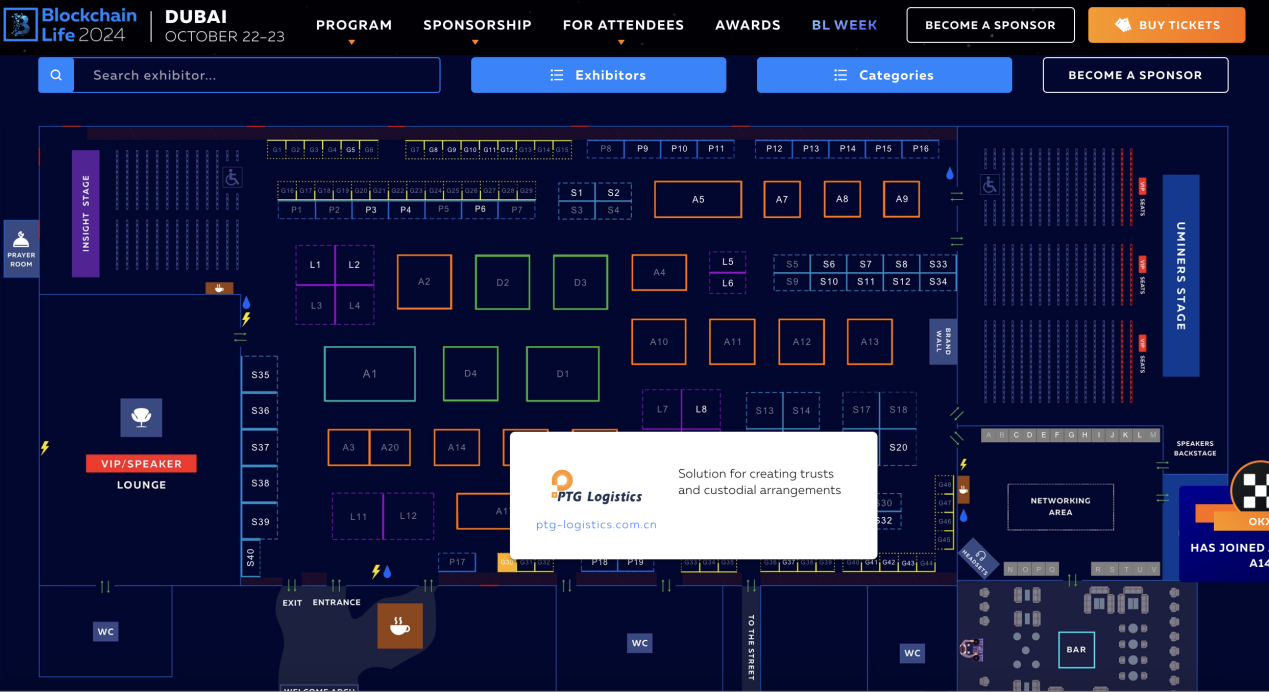Click the Search exhibitor field
Screen dimensions: 1269x692
[x=257, y=75]
